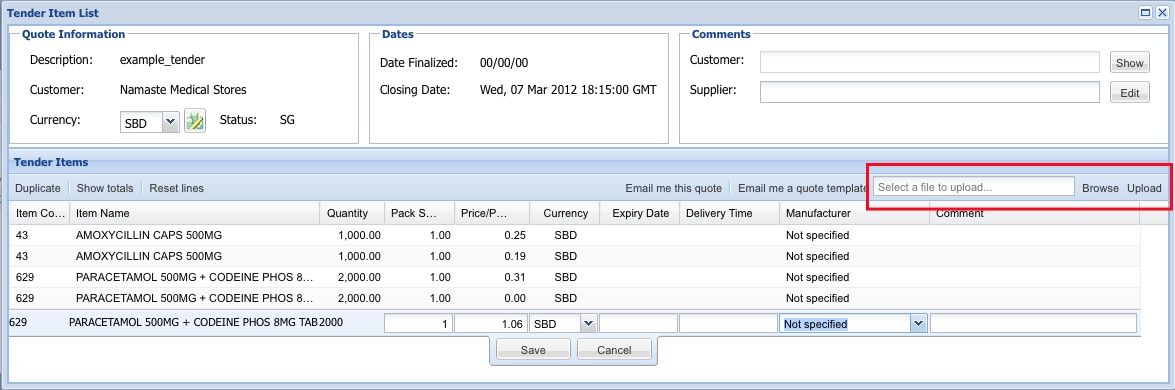Click Duplicate in the Tender Items toolbar
This screenshot has width=1175, height=390.
(37, 188)
